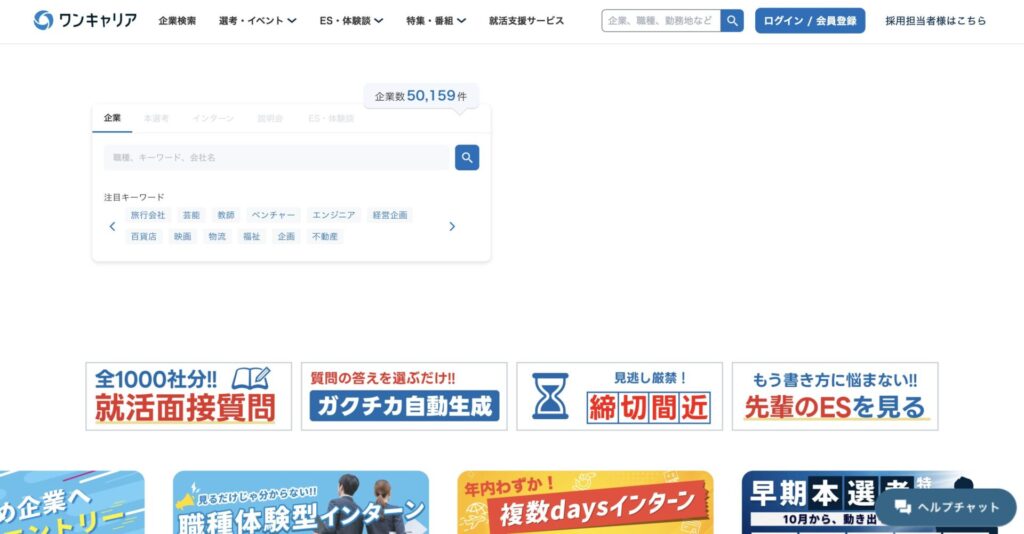Open the 複数daysインターン banner thumbnail
1024x534 pixels.
(585, 502)
